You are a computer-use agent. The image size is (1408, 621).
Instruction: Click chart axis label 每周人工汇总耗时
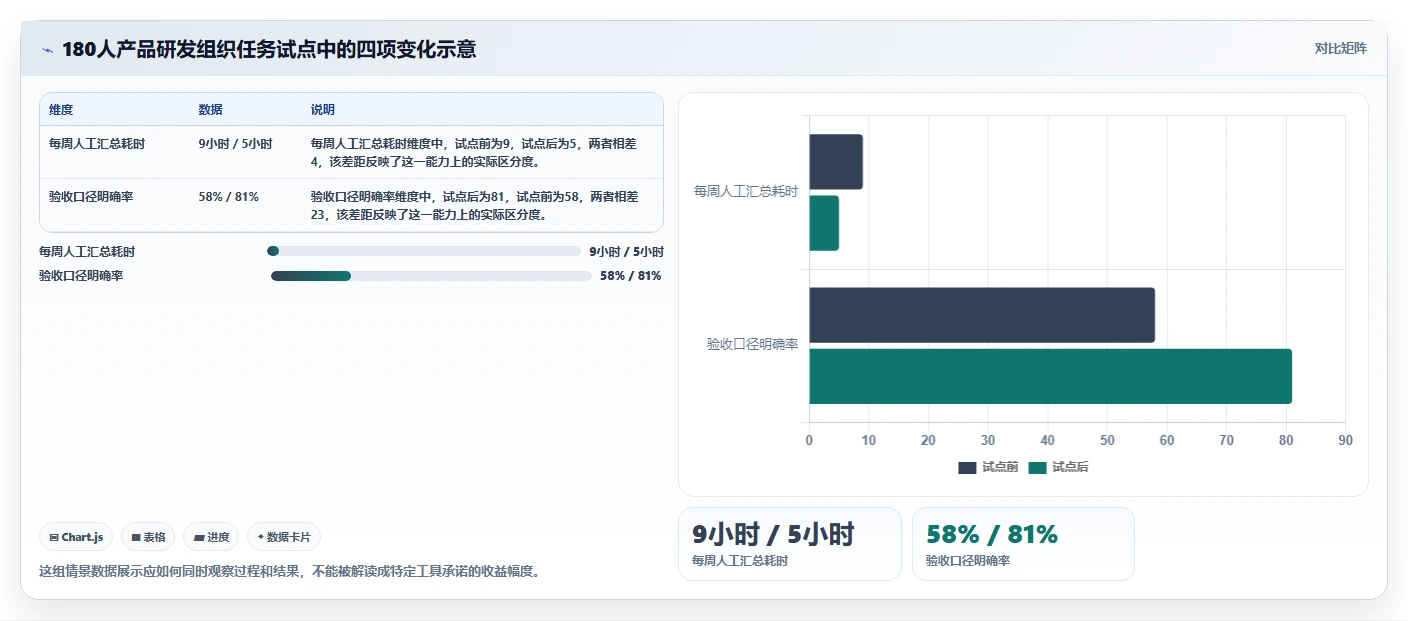(746, 191)
